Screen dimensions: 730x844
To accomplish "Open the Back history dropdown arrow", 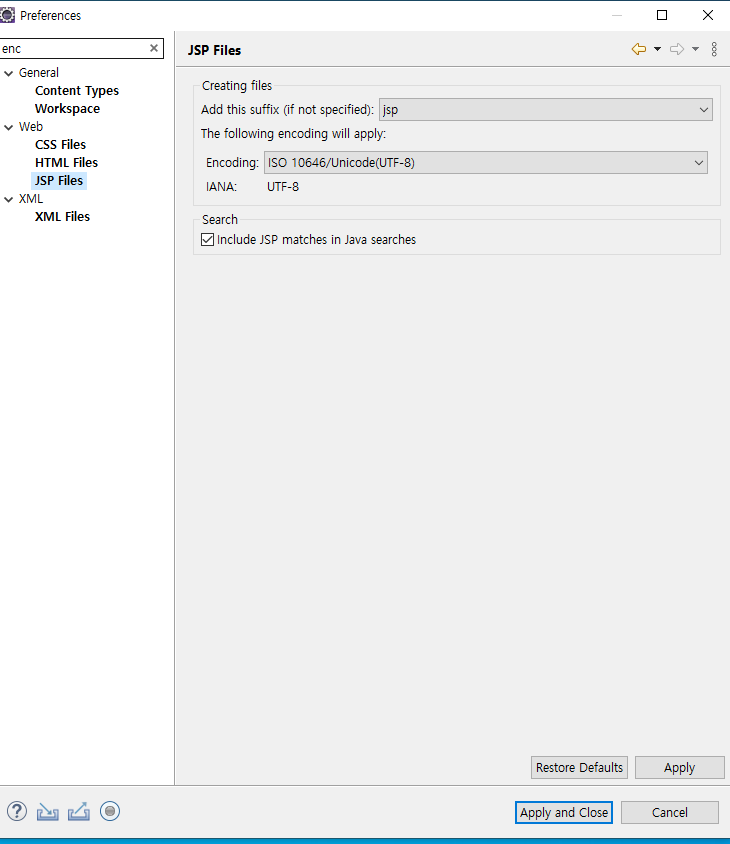I will [657, 50].
